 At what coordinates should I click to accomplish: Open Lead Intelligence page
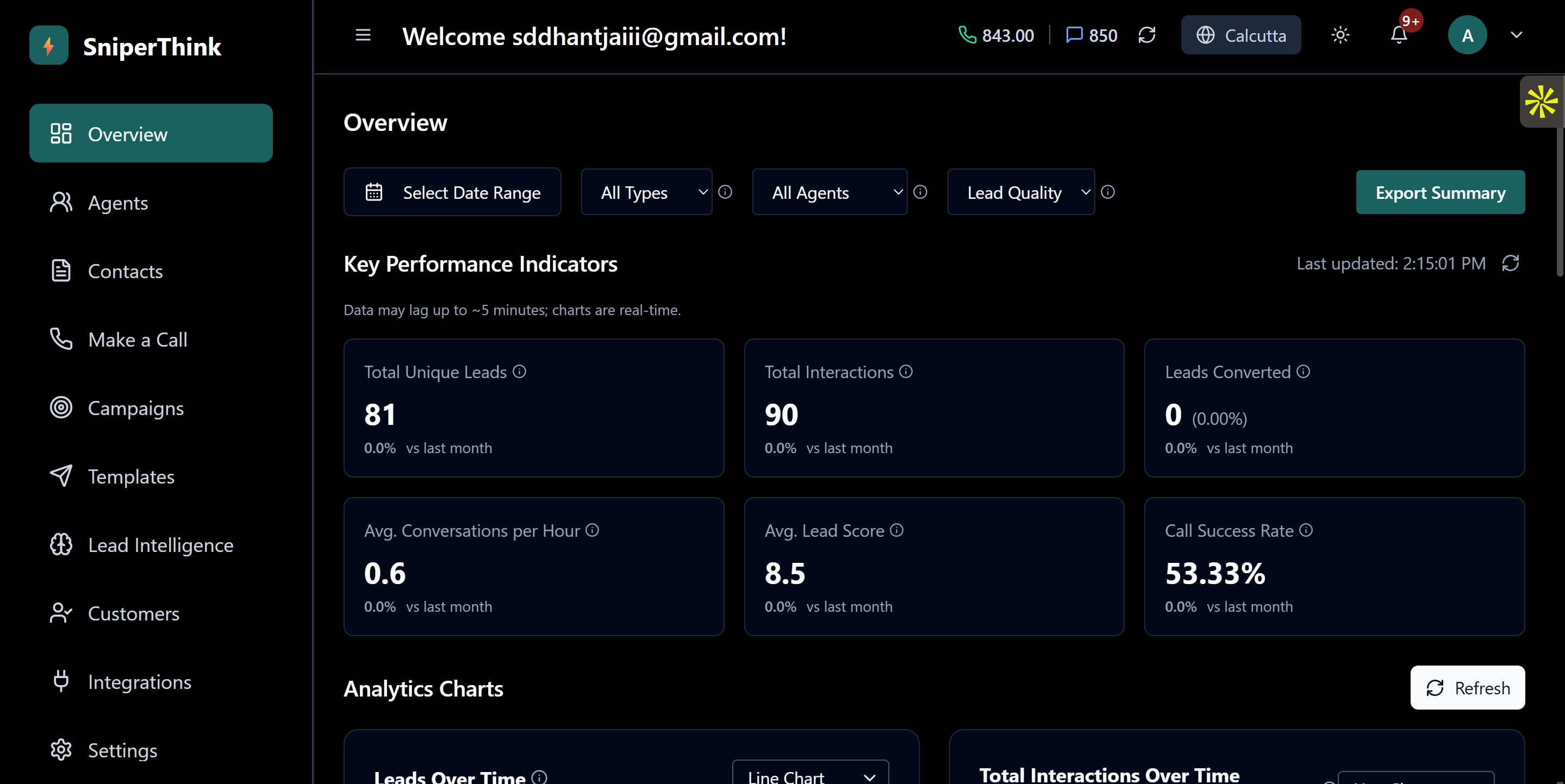point(151,545)
